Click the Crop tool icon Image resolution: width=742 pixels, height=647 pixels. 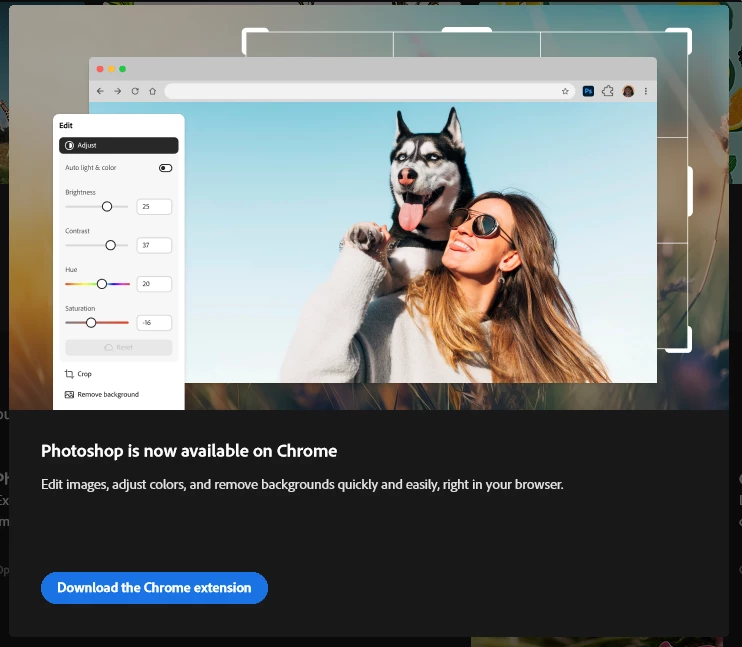click(x=69, y=374)
